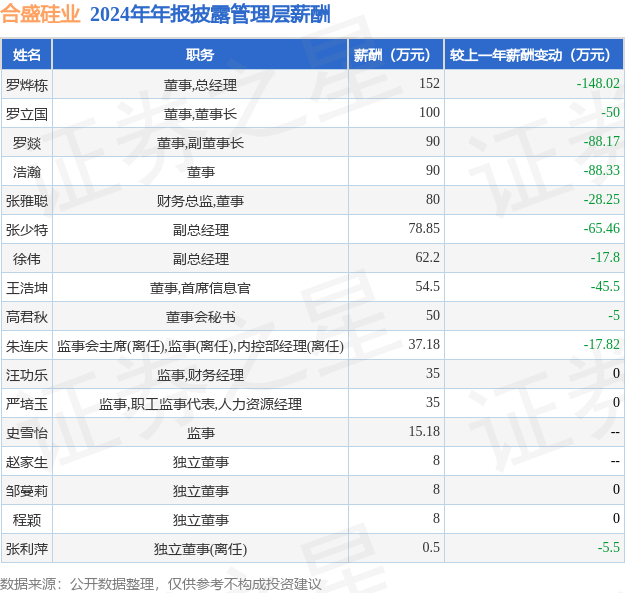625x593 pixels.
Task: Click the position cell 董事,董事长
Action: 200,114
